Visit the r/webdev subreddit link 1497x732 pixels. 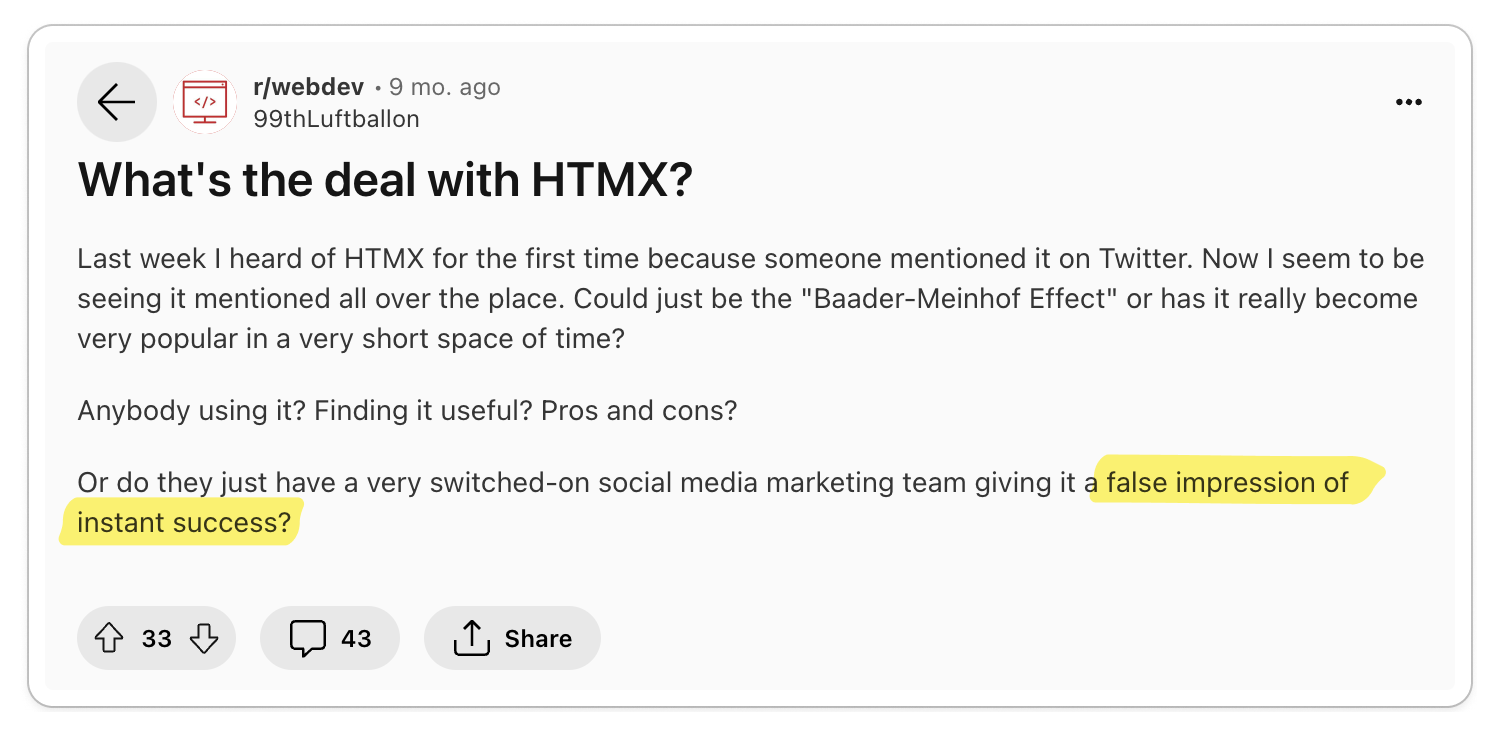pyautogui.click(x=308, y=87)
